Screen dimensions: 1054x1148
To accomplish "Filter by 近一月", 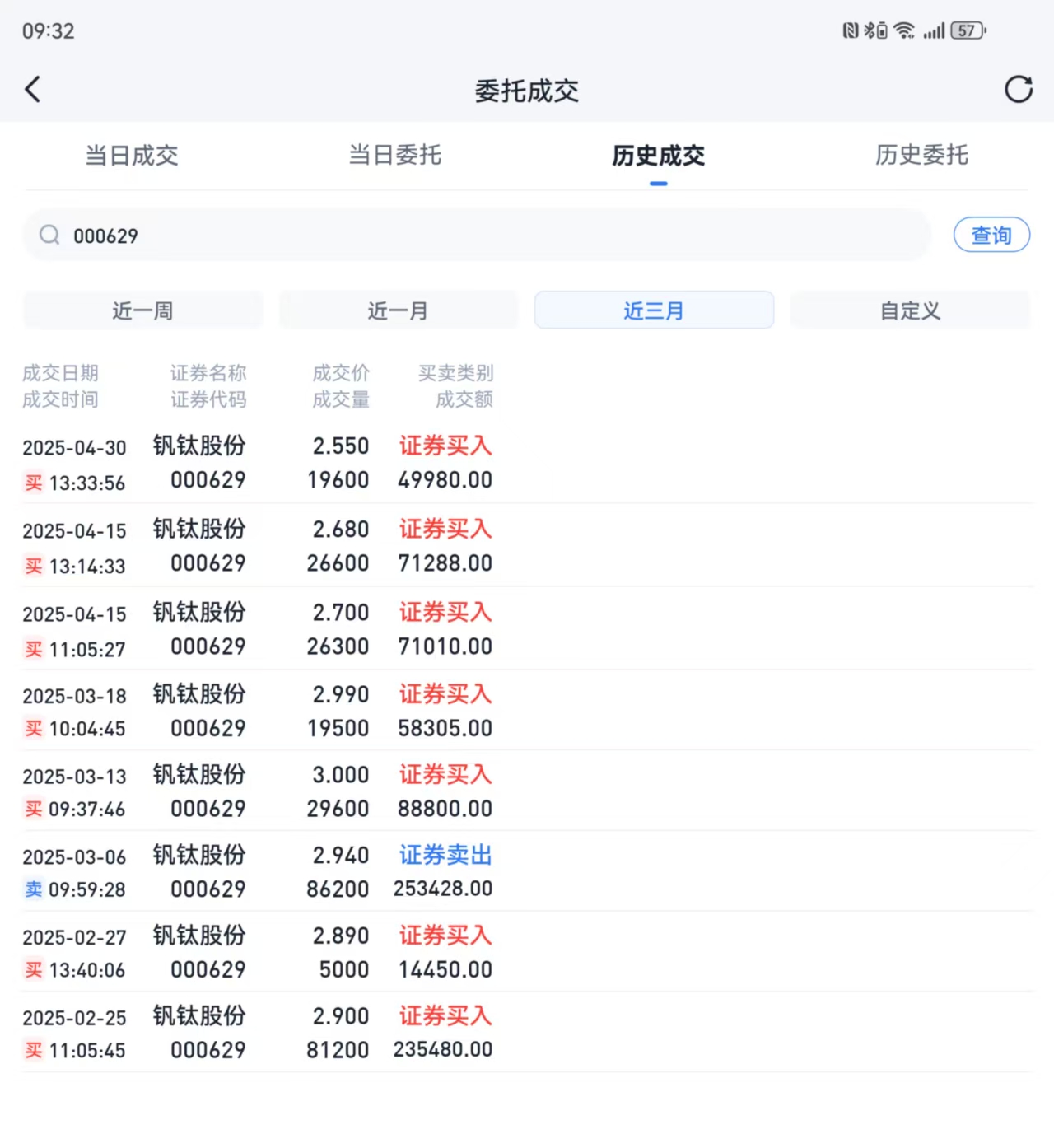I will 399,310.
